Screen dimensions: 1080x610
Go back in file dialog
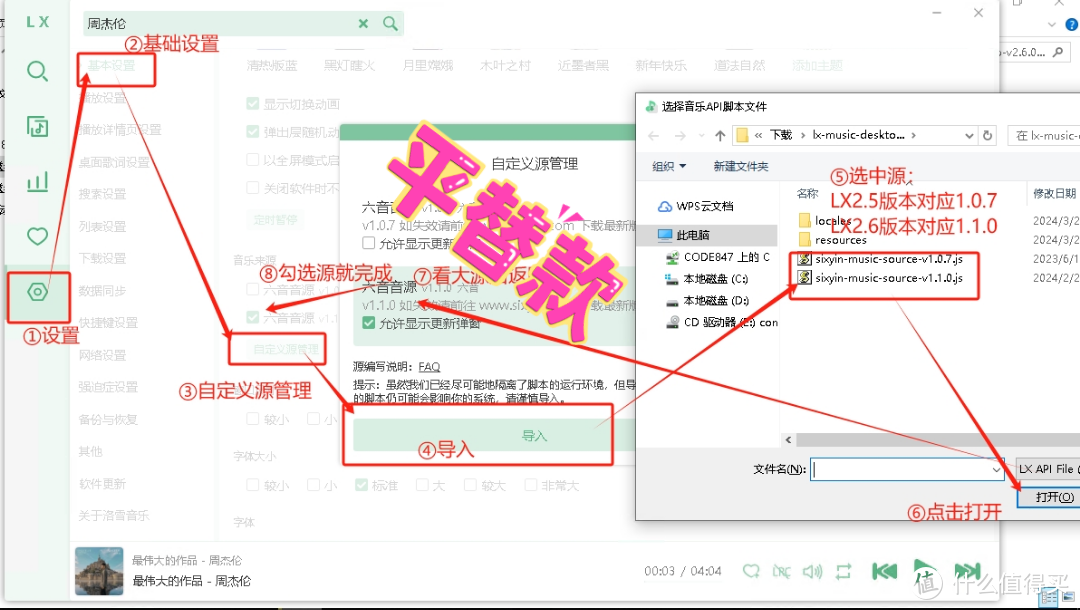coord(654,136)
